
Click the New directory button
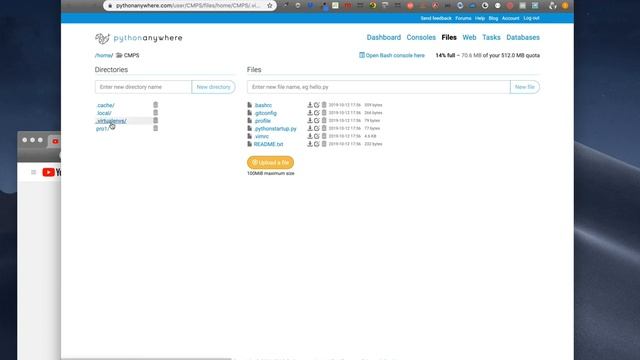point(213,87)
